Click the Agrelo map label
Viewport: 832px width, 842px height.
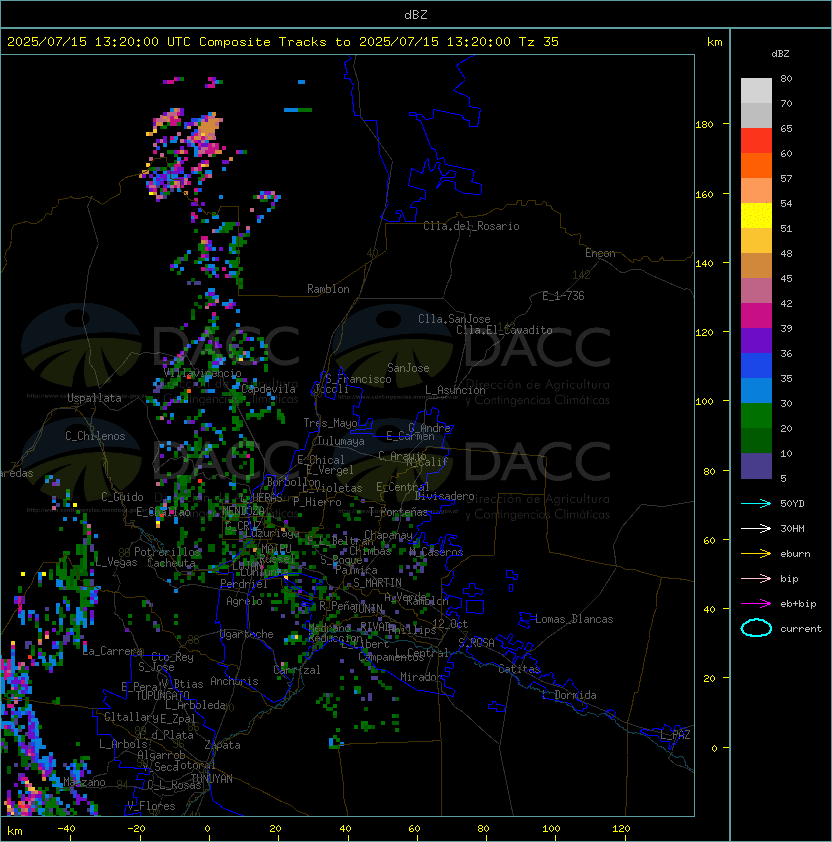(244, 601)
